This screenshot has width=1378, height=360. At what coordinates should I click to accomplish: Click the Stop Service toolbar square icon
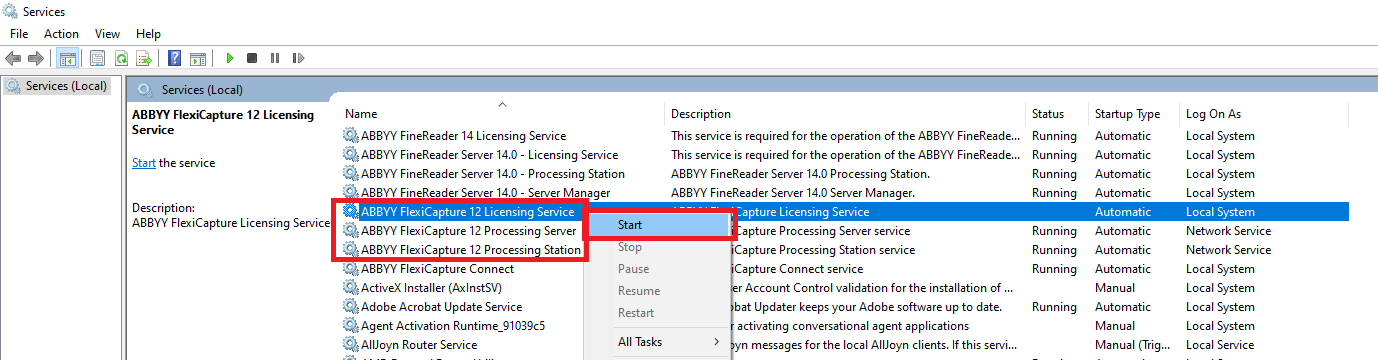point(252,59)
